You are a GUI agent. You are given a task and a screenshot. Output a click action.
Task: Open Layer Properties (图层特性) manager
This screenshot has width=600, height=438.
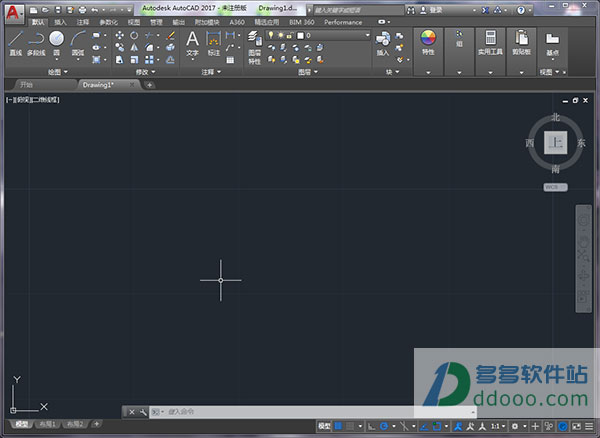pos(254,47)
